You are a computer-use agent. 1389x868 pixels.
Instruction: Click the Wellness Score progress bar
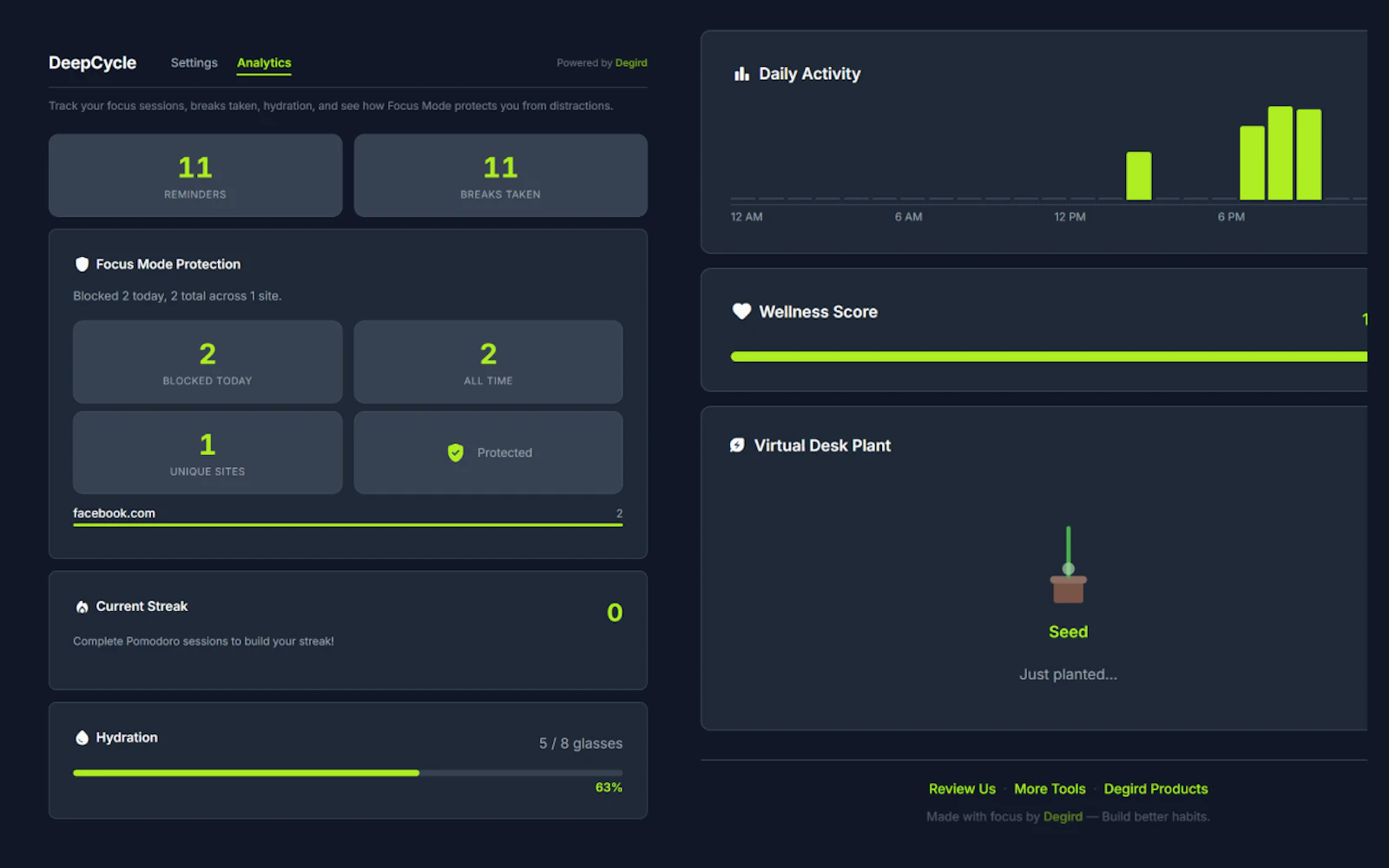tap(1042, 356)
